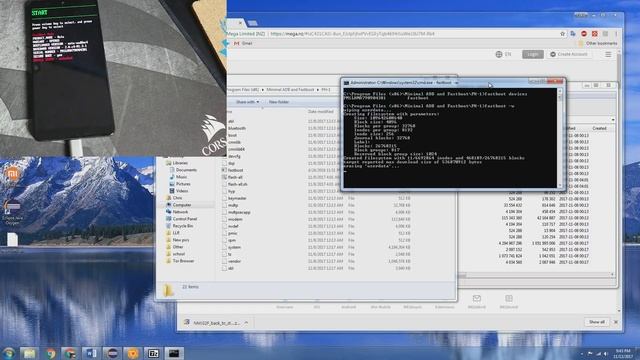Open Control Panel from the navigation pane
The width and height of the screenshot is (640, 360).
coord(185,219)
